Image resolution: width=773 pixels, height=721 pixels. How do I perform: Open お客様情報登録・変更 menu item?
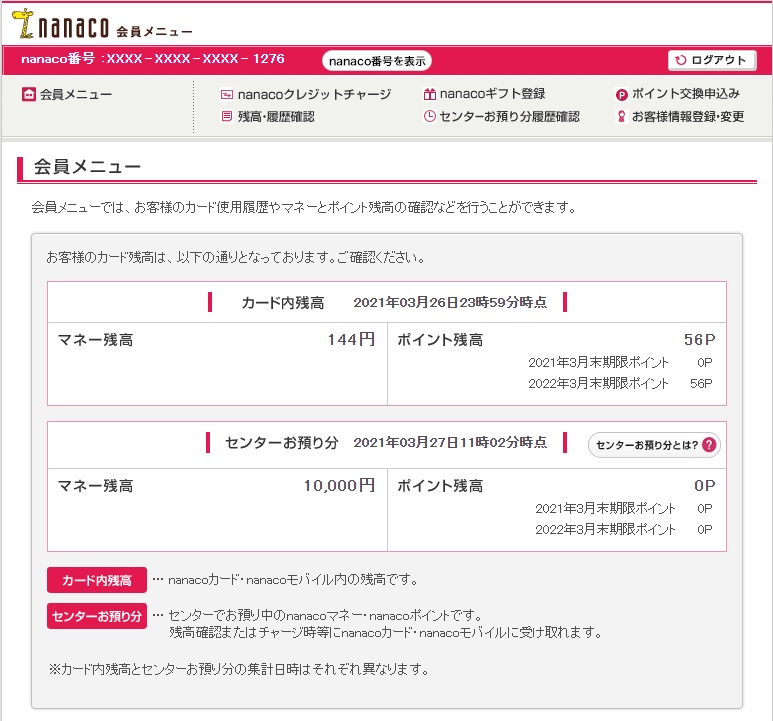coord(681,116)
